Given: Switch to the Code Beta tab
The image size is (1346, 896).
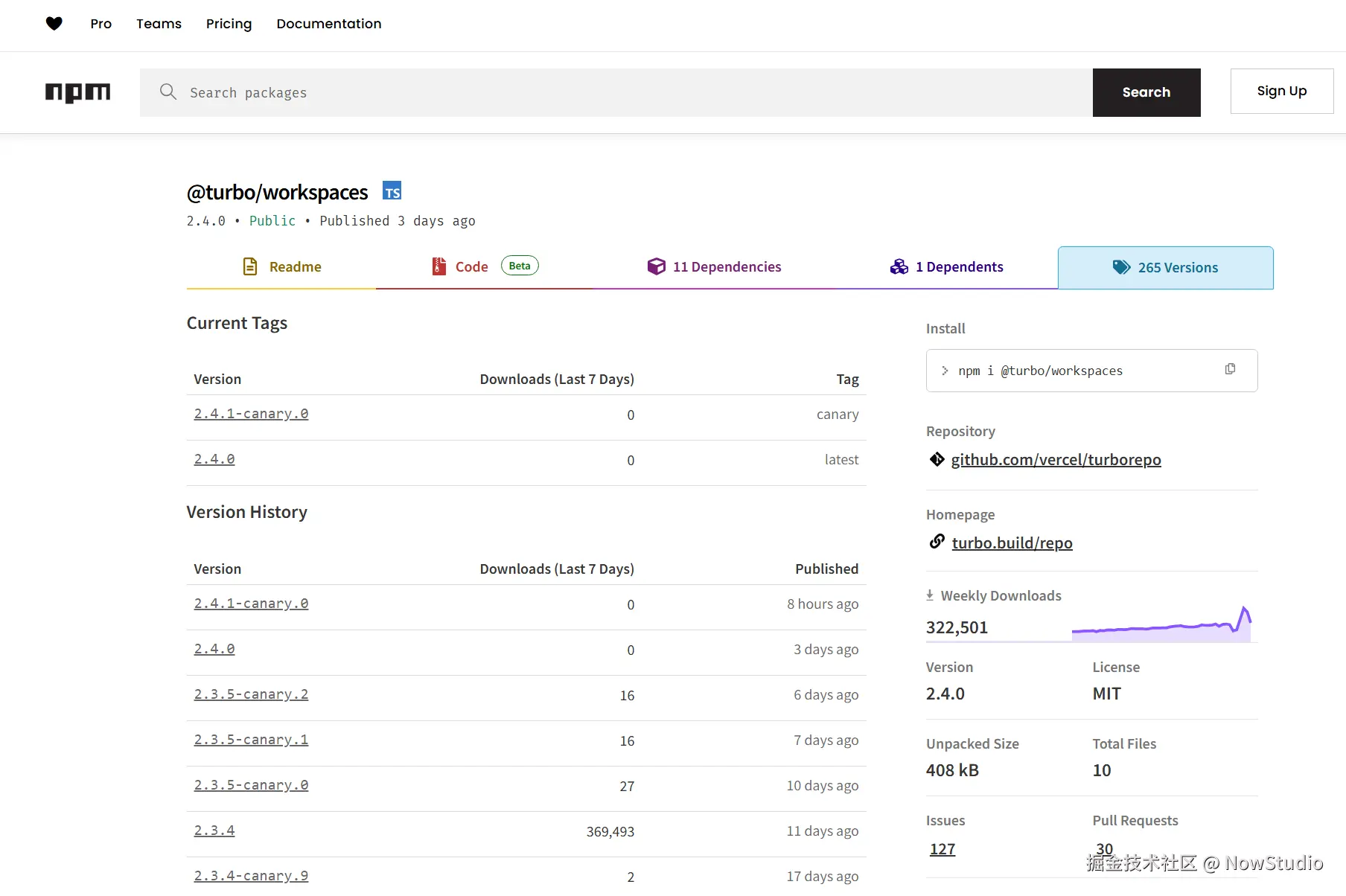Looking at the screenshot, I should pyautogui.click(x=484, y=267).
